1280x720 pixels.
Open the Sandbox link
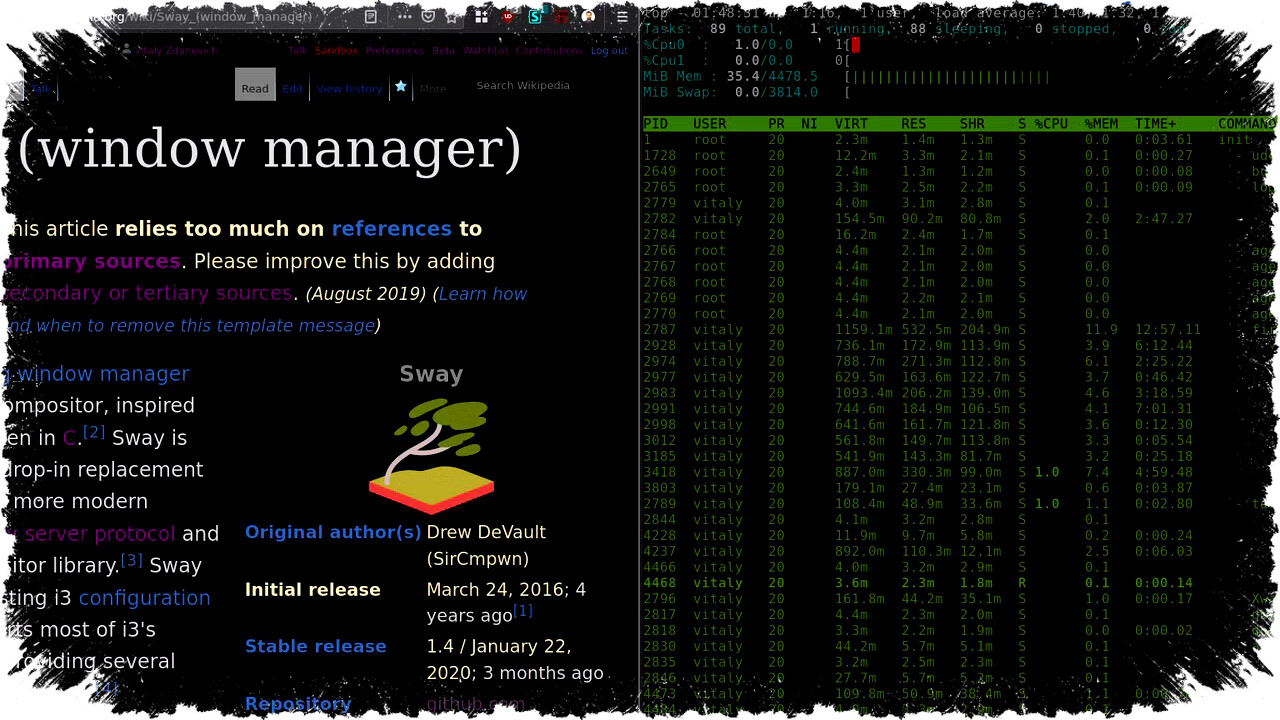coord(336,50)
